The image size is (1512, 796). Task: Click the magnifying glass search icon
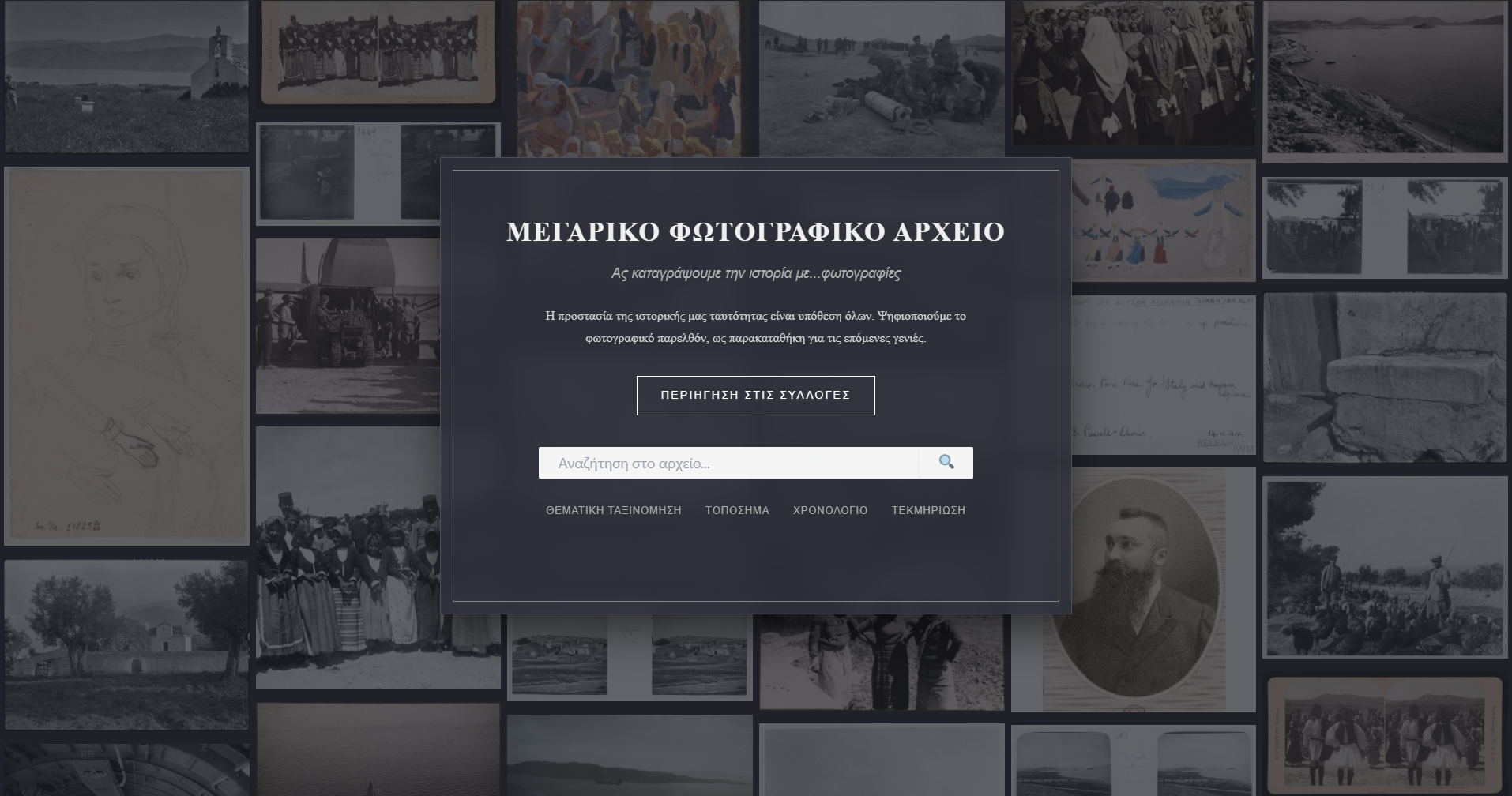click(946, 462)
